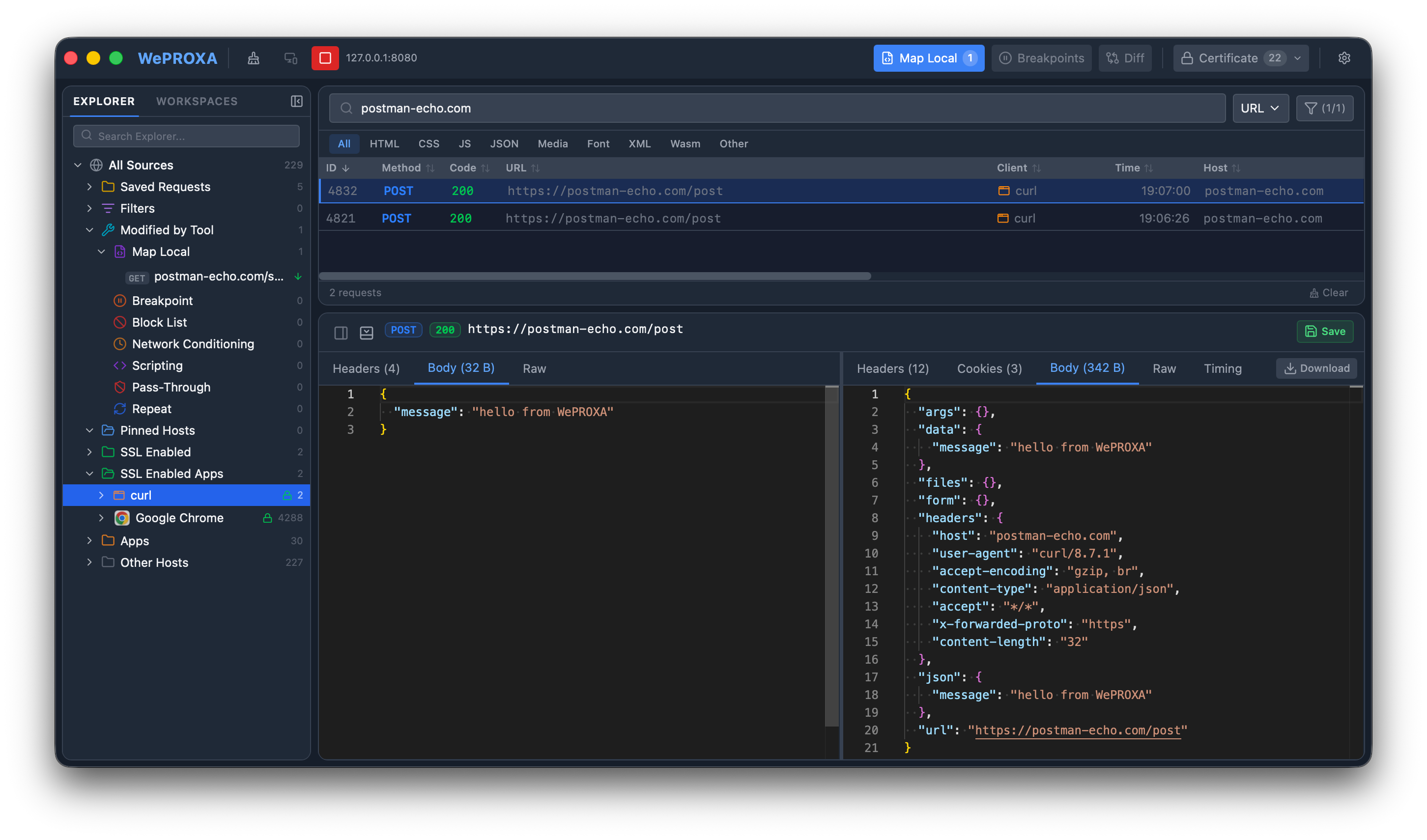
Task: Click Clear in the request list footer
Action: coord(1328,293)
